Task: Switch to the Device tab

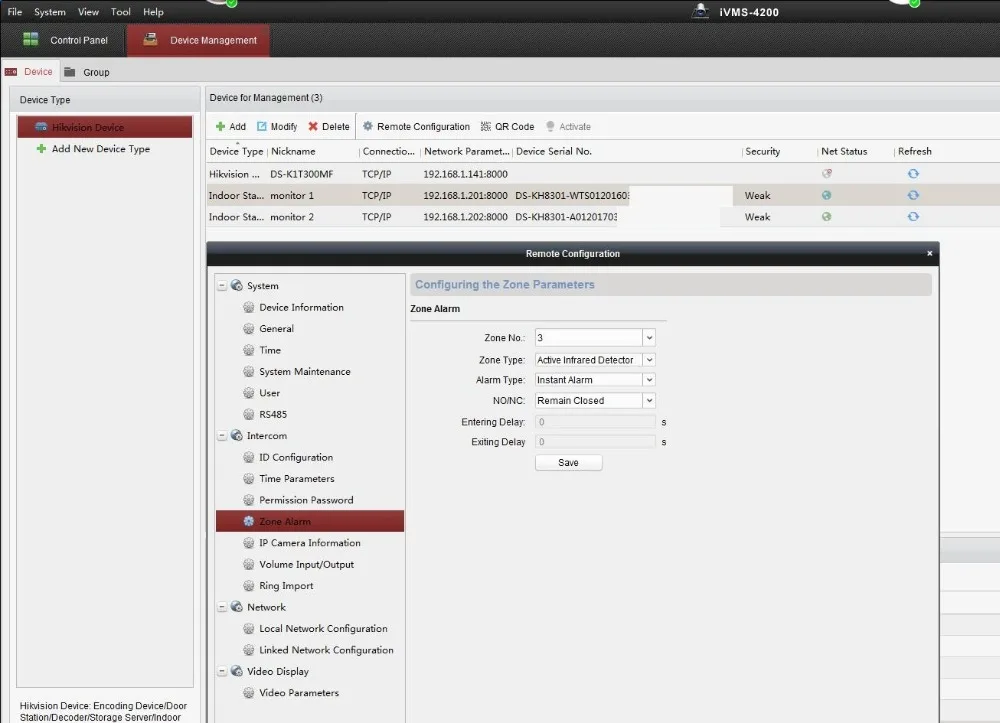Action: [29, 71]
